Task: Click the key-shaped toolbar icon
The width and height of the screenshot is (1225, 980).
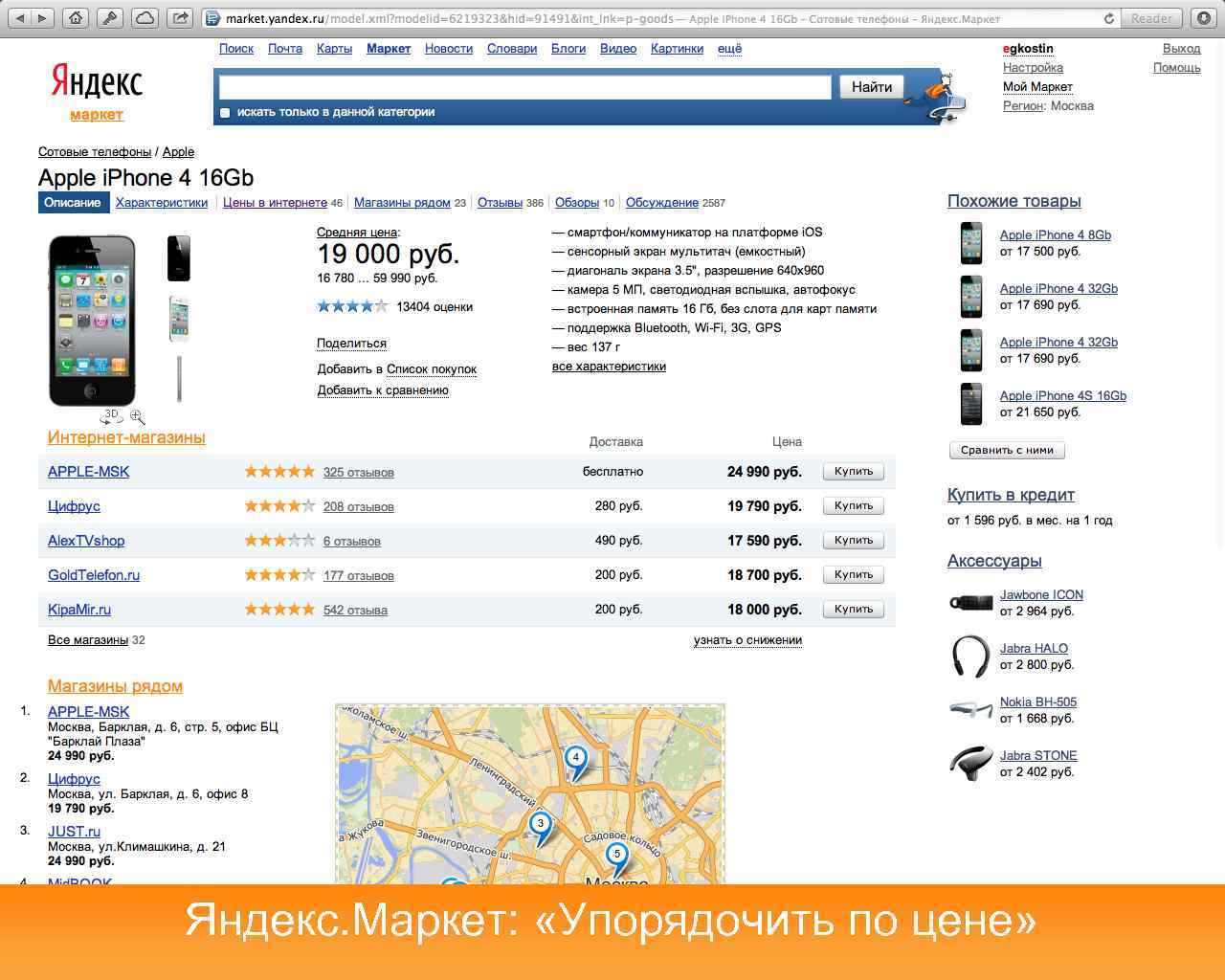Action: [x=110, y=18]
